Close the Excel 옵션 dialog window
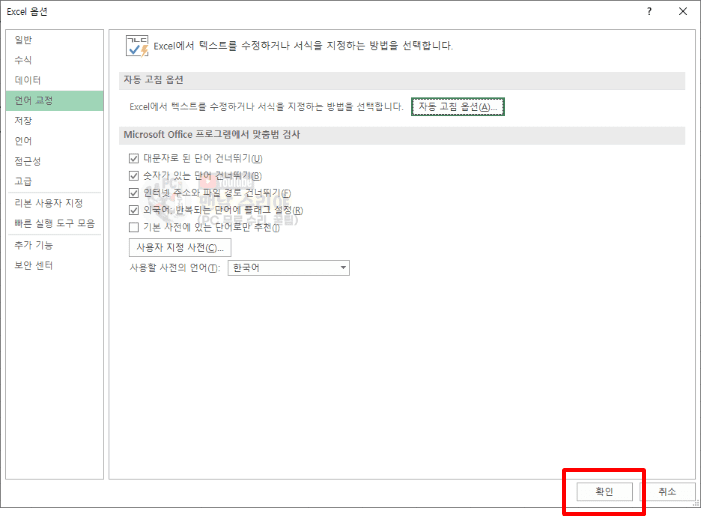Viewport: 701px width, 516px height. tap(683, 11)
